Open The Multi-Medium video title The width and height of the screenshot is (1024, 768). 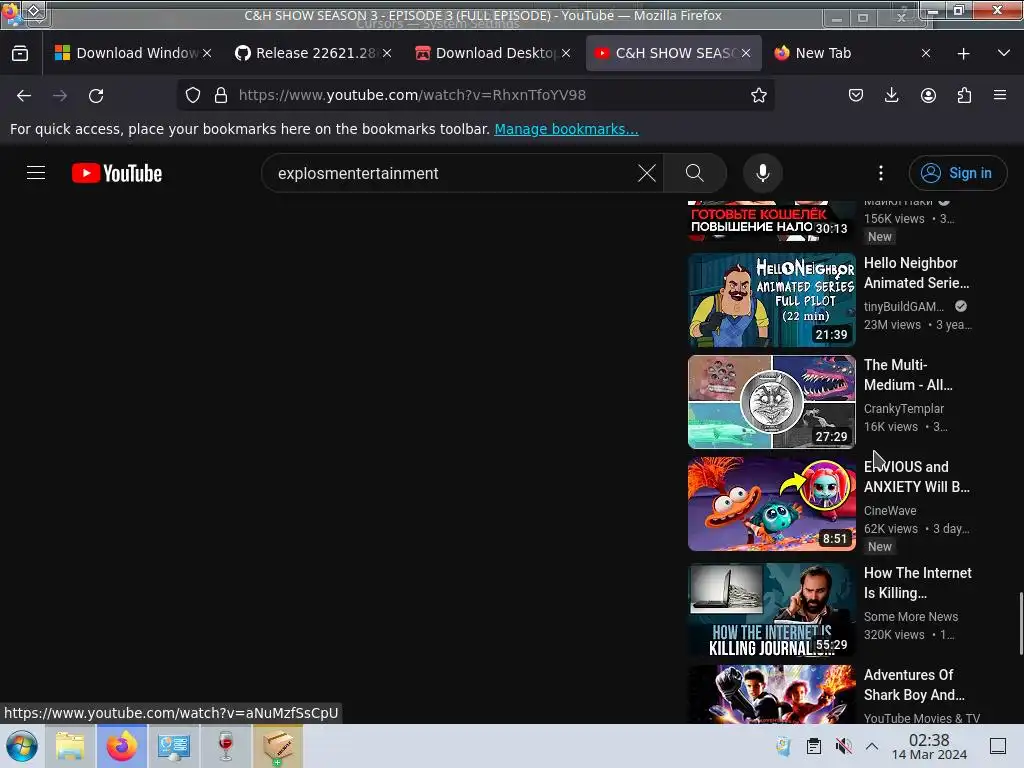(908, 375)
